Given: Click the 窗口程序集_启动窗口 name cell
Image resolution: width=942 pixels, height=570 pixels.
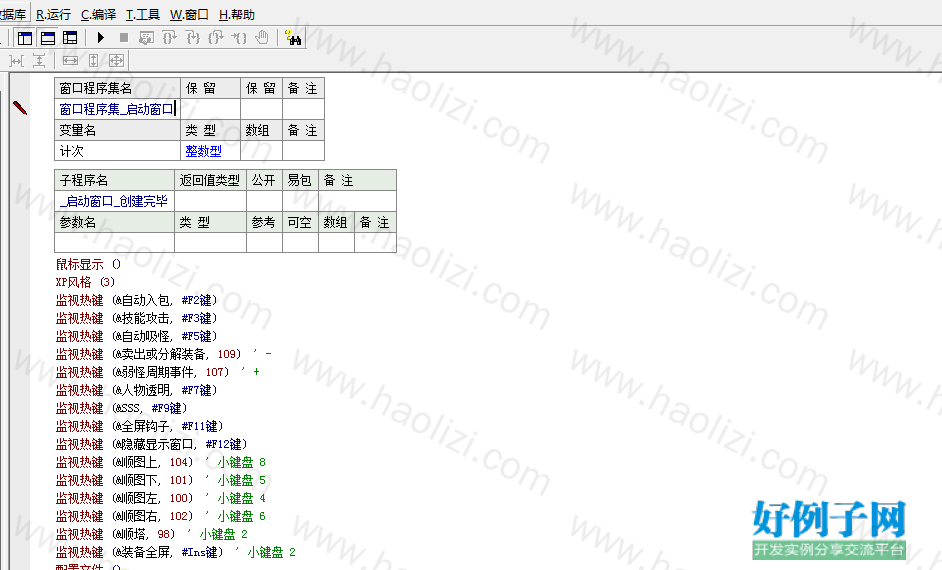Looking at the screenshot, I should click(117, 109).
